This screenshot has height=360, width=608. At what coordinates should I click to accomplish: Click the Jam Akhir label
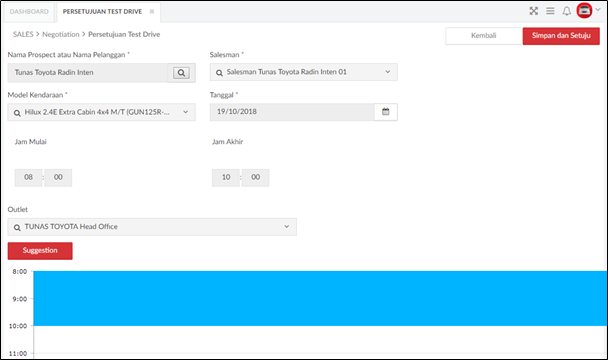point(228,142)
